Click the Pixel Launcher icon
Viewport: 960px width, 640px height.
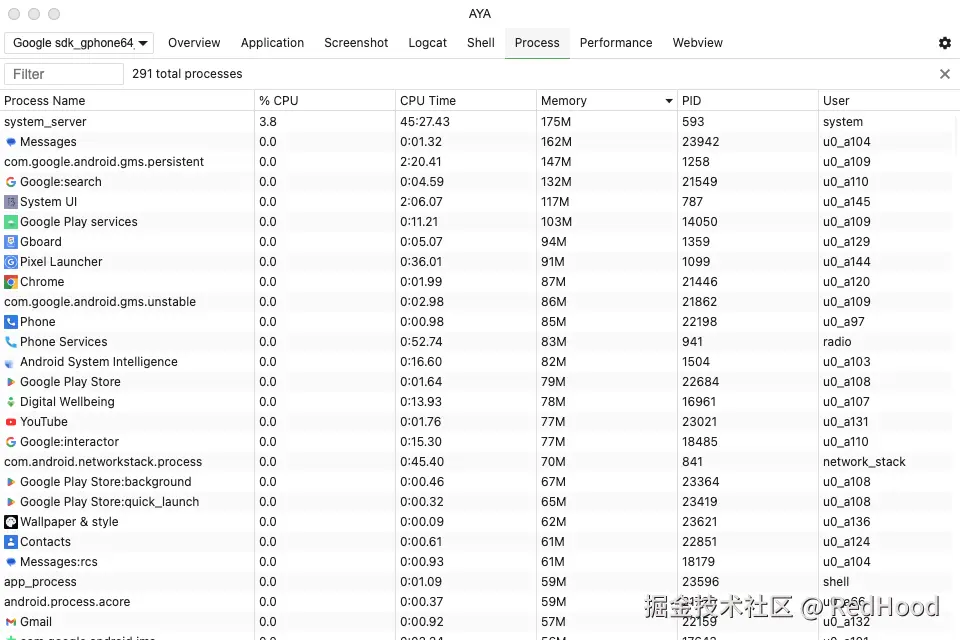click(x=10, y=262)
